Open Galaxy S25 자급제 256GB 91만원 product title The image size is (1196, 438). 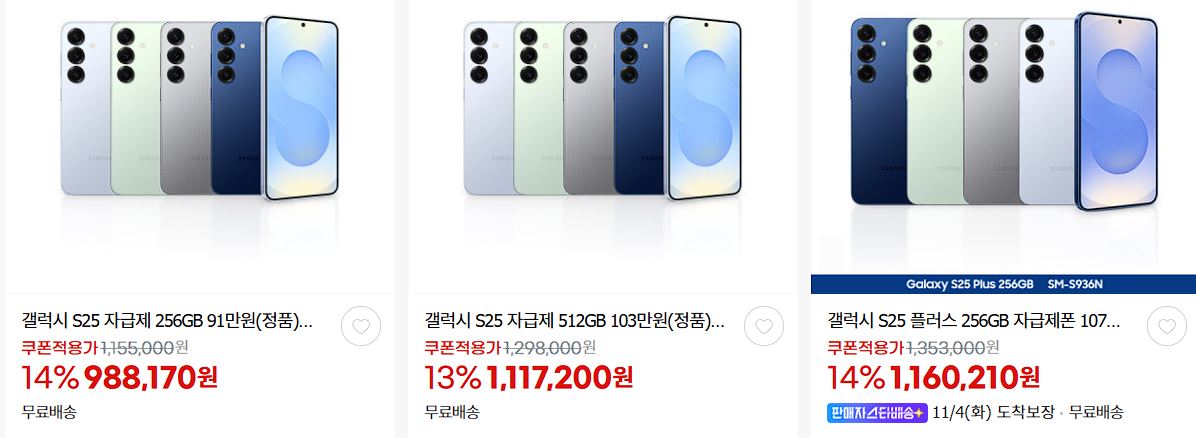[167, 320]
